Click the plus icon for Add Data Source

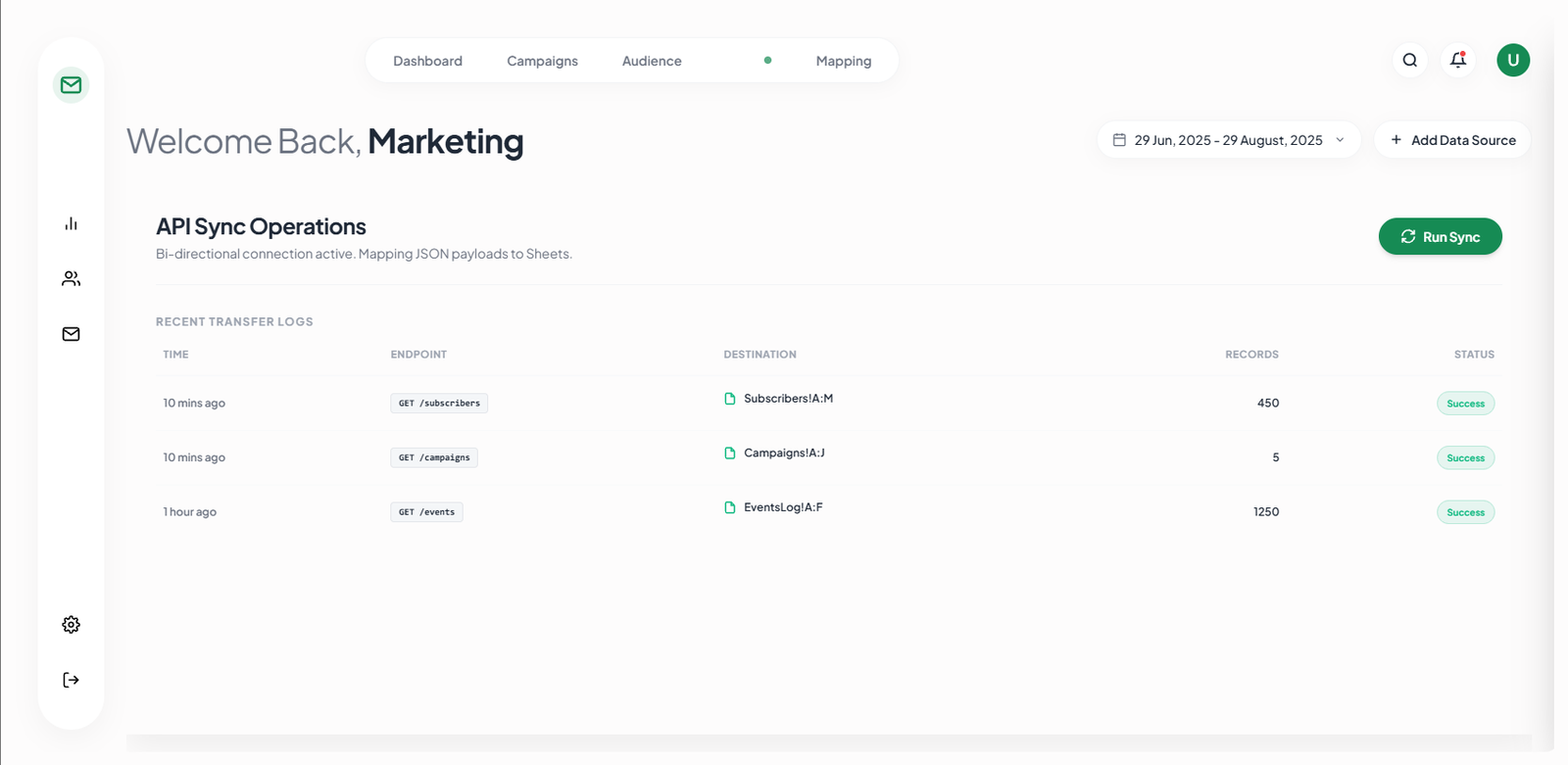(x=1396, y=140)
